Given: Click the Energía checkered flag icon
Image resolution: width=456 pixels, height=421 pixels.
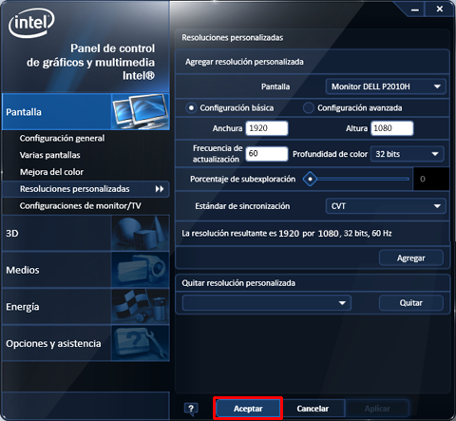Looking at the screenshot, I should click(x=140, y=306).
